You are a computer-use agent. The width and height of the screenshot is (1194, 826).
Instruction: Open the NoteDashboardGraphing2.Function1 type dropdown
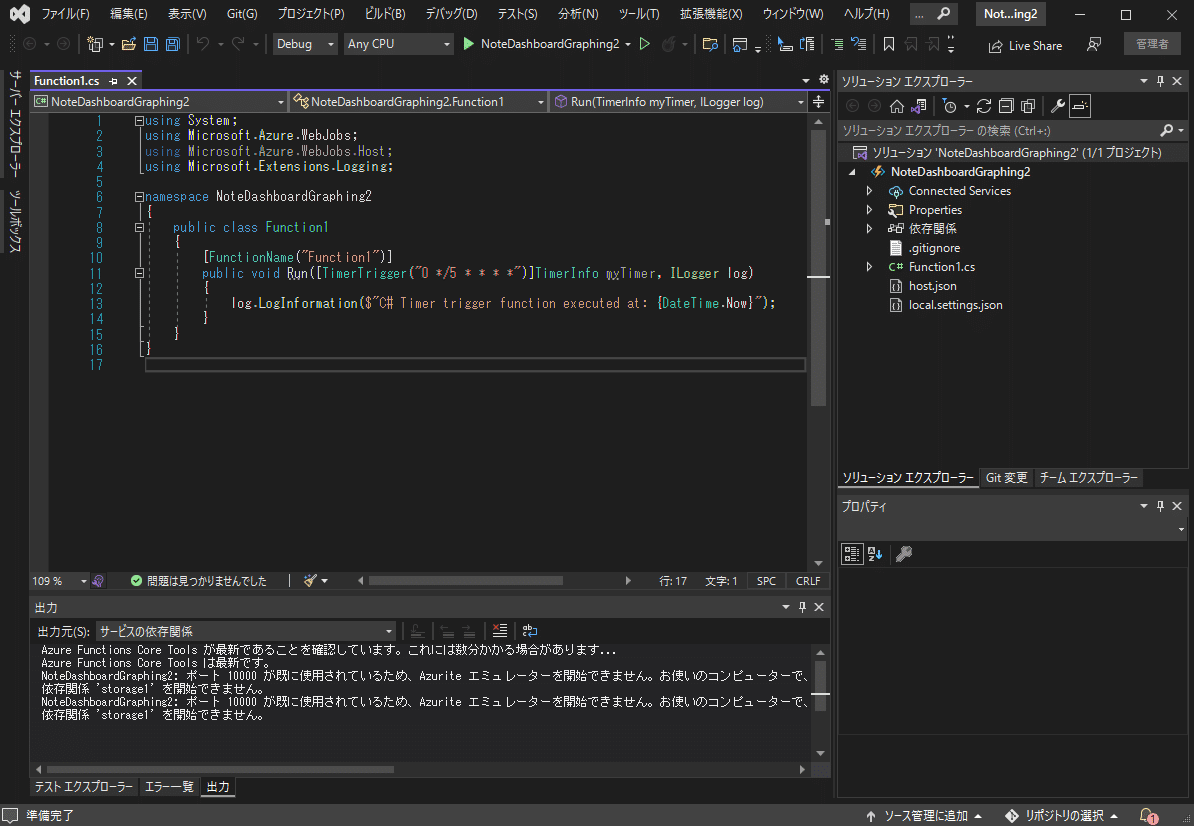pos(419,101)
